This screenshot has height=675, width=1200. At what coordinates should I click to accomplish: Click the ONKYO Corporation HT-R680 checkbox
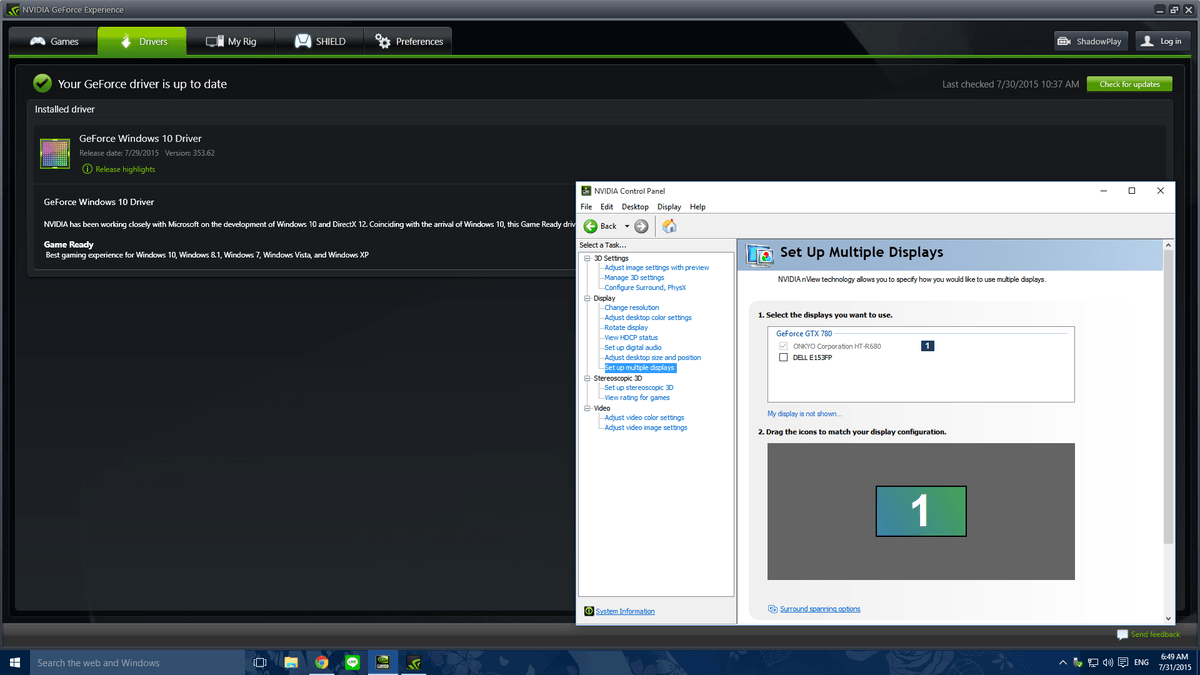783,343
